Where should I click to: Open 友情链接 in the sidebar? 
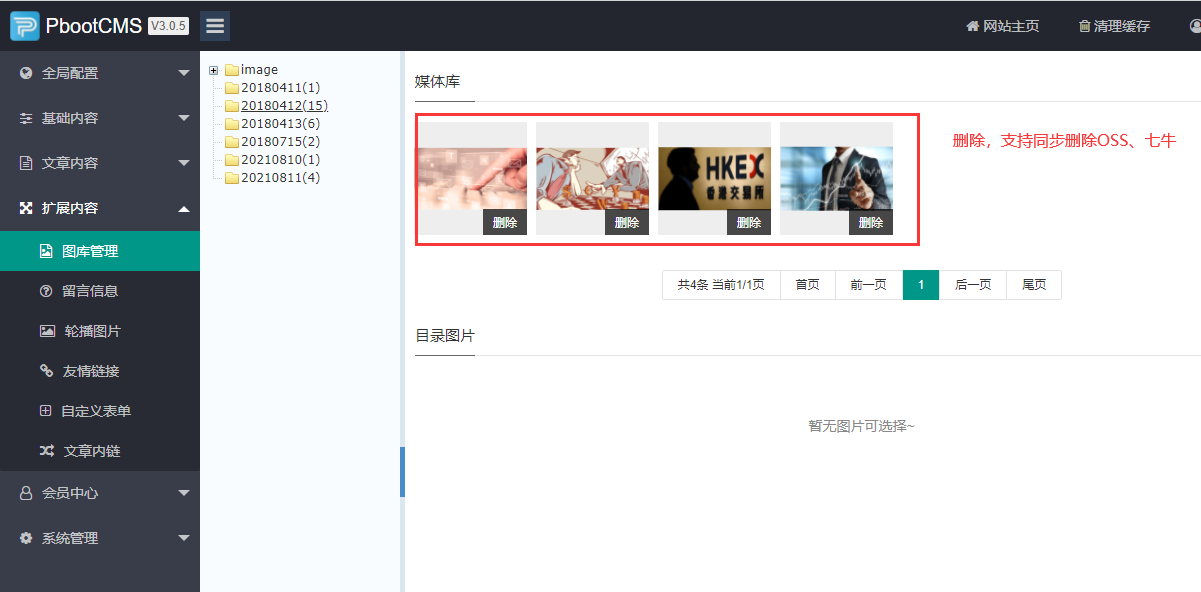90,371
